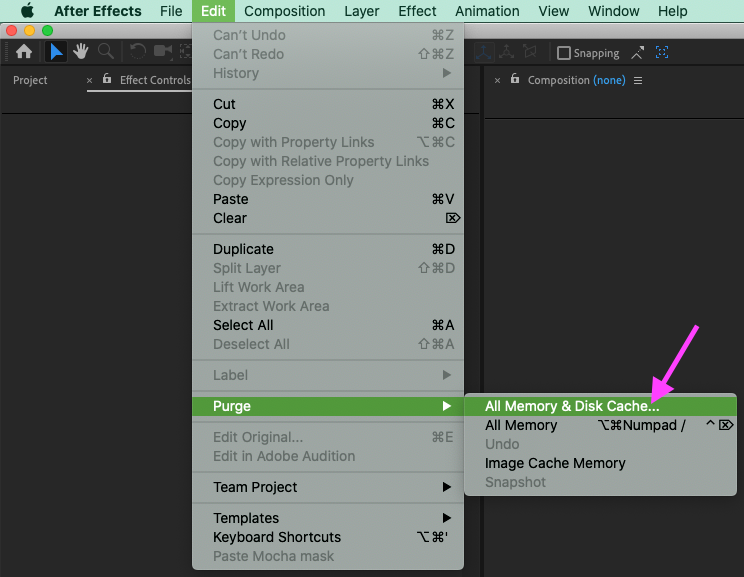Click the Local Axis Mode icon
The height and width of the screenshot is (577, 744).
[x=483, y=52]
